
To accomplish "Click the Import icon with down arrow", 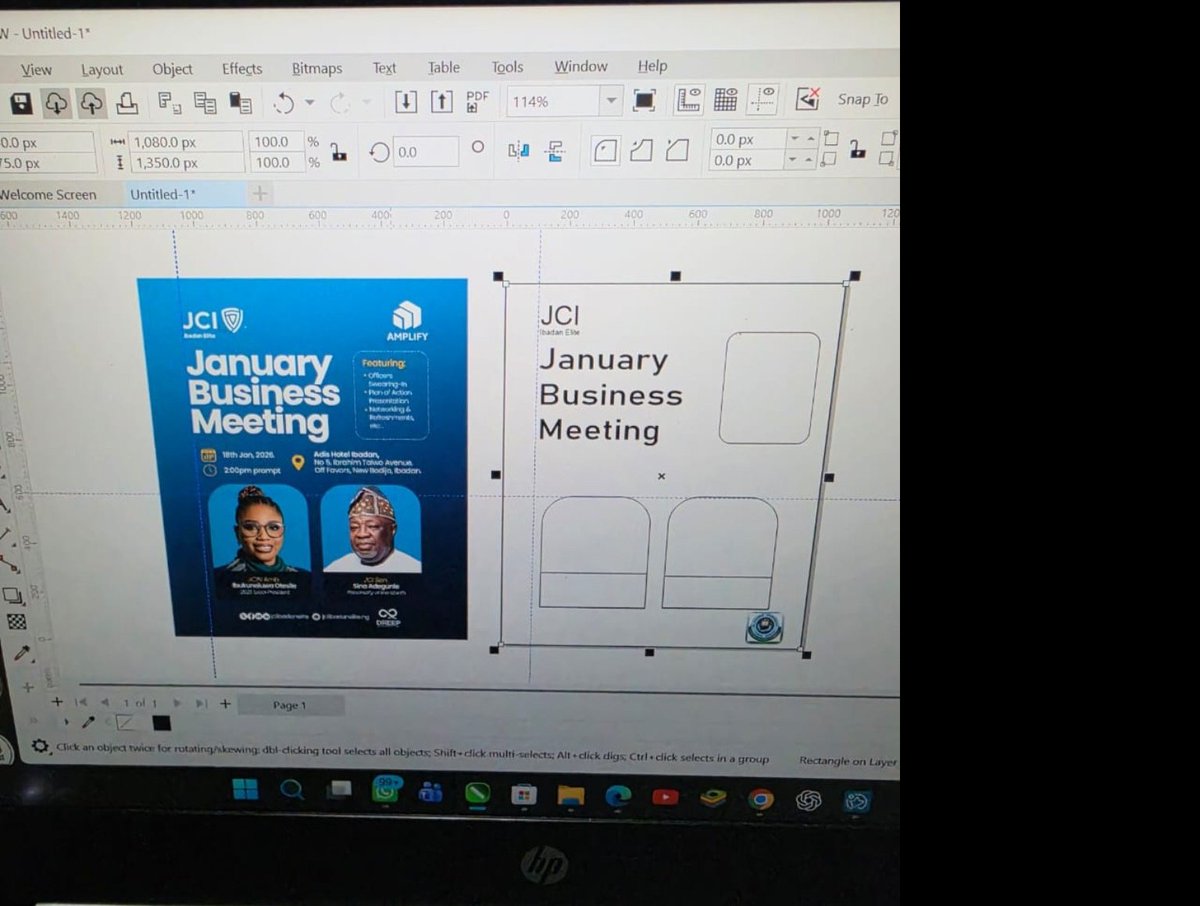I will point(405,101).
